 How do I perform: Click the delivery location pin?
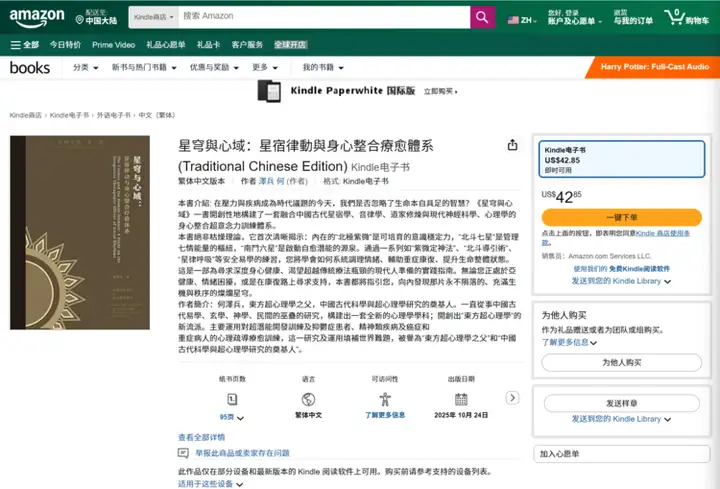[79, 20]
